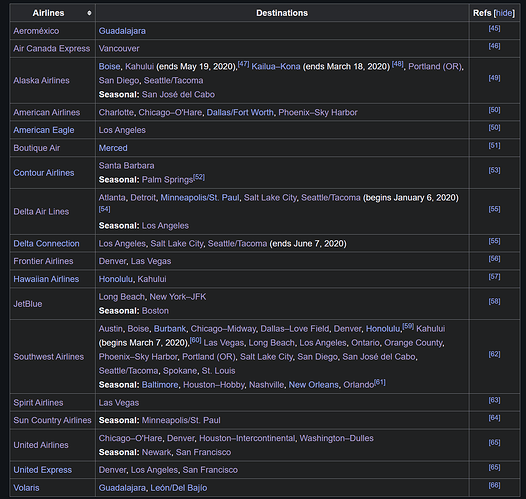Open the Southwest Airlines link
Viewport: 526px width, 499px height.
[49, 357]
